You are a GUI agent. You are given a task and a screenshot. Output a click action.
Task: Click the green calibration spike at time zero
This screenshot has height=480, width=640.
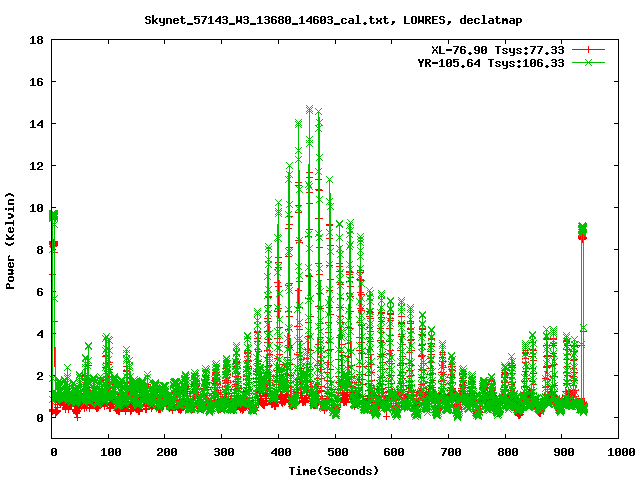click(x=53, y=216)
